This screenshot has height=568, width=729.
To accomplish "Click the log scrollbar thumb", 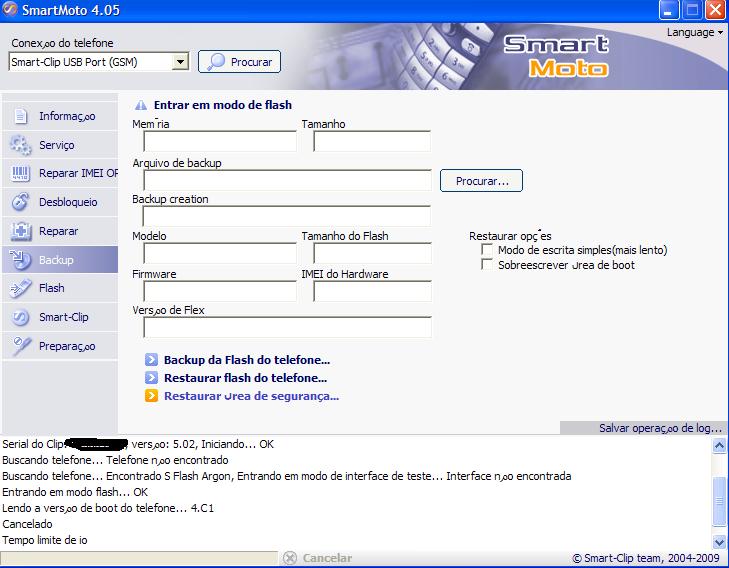I will point(719,500).
